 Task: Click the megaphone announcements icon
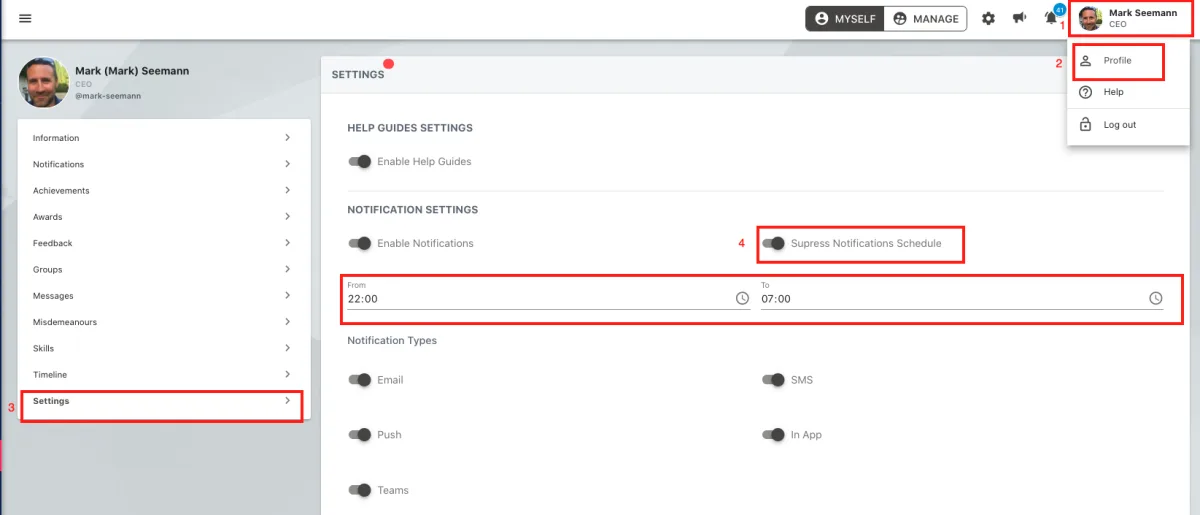click(x=1020, y=18)
